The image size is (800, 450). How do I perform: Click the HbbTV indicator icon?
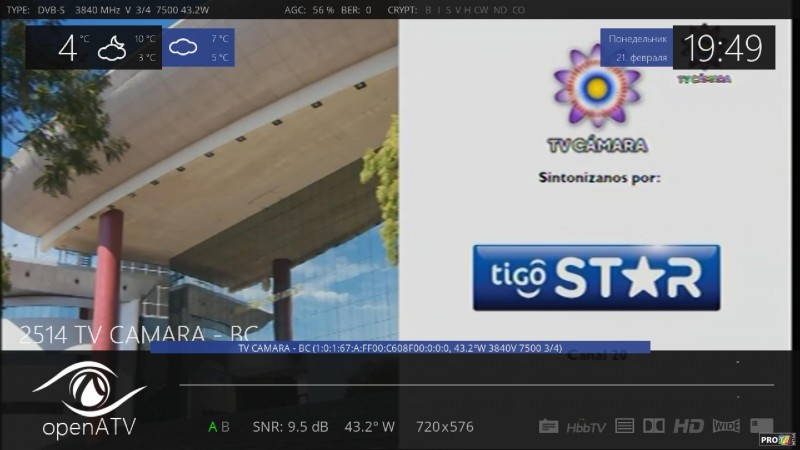(x=586, y=427)
